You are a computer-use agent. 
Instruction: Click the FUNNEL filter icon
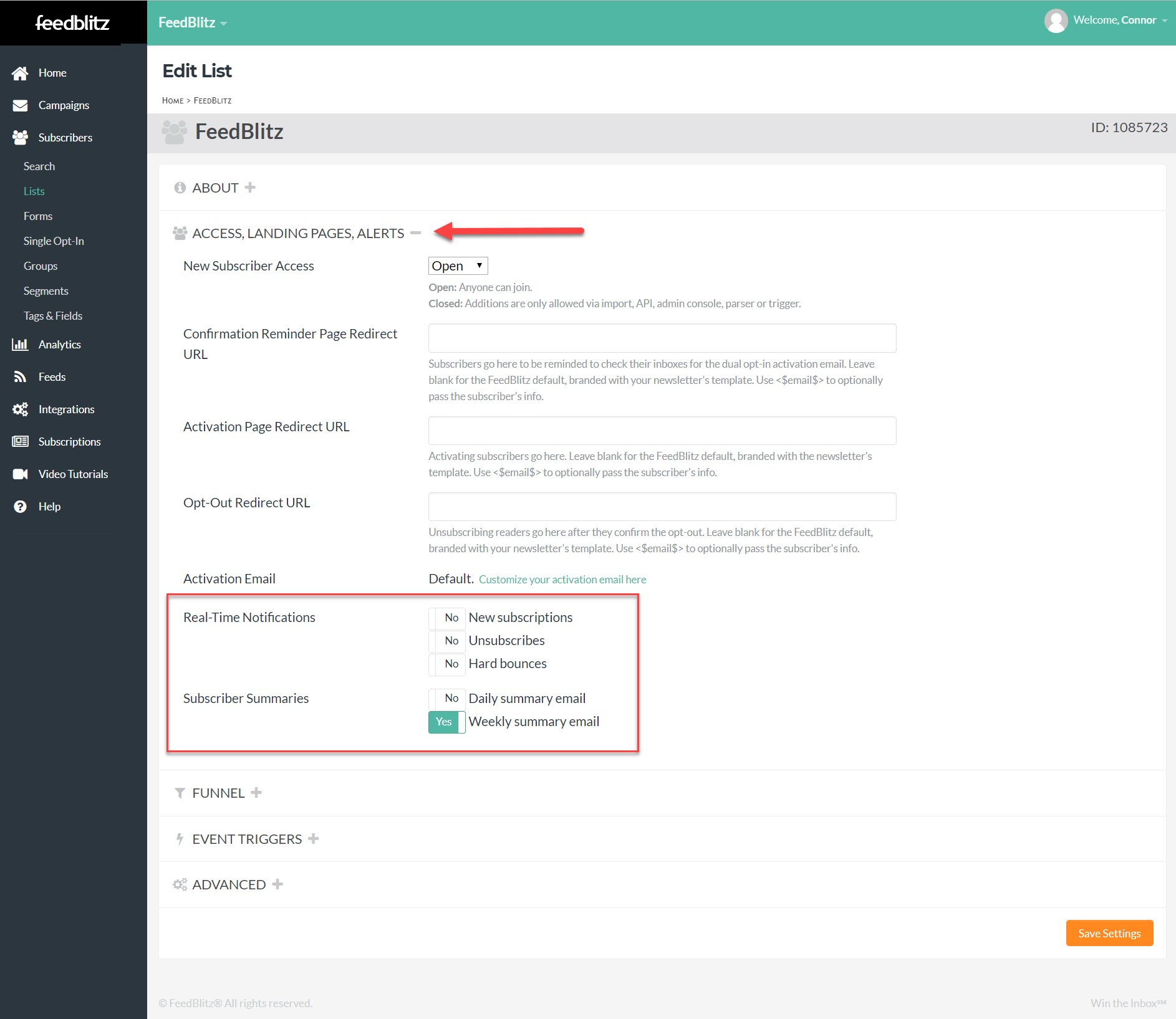[180, 793]
